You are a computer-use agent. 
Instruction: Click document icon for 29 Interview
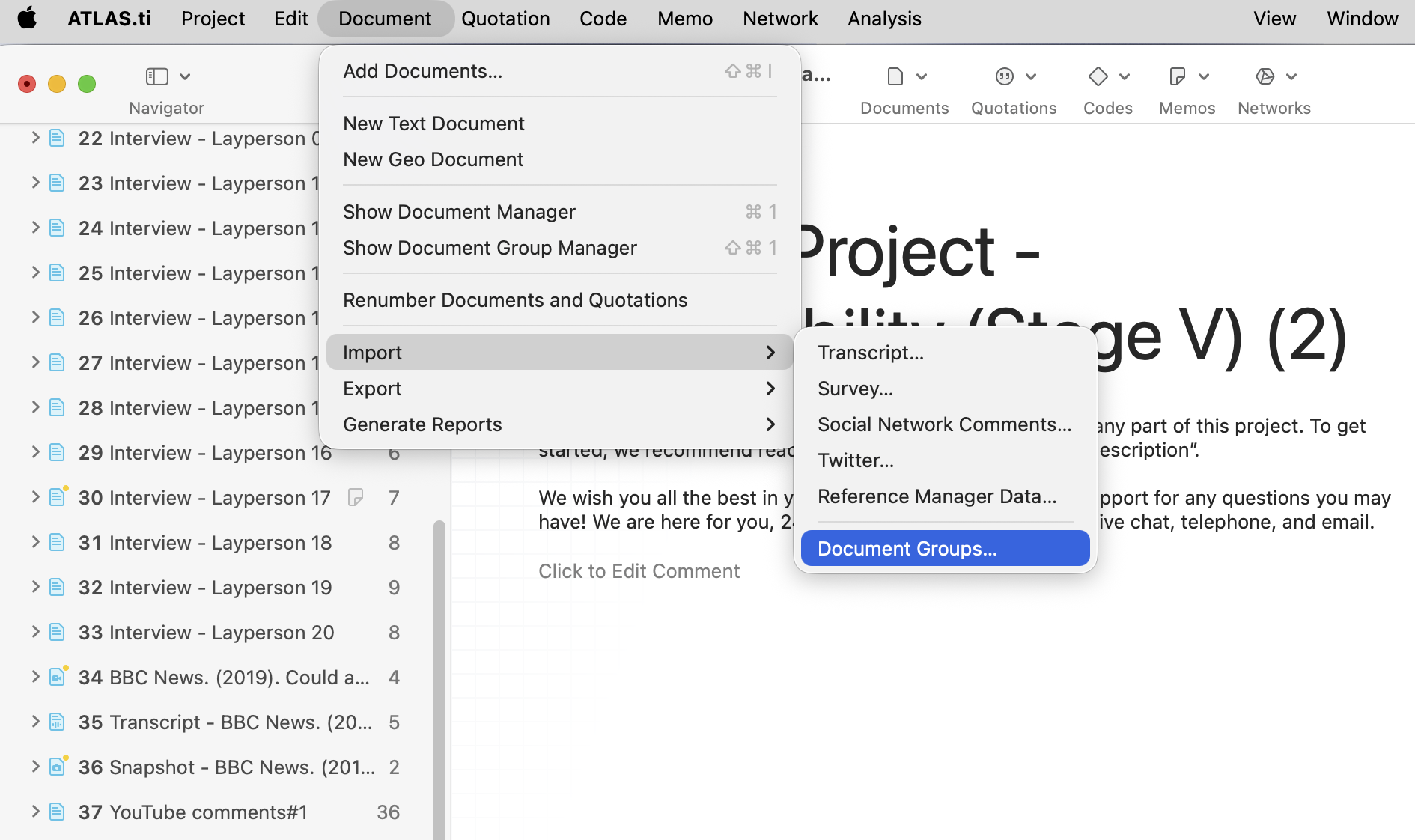[57, 452]
